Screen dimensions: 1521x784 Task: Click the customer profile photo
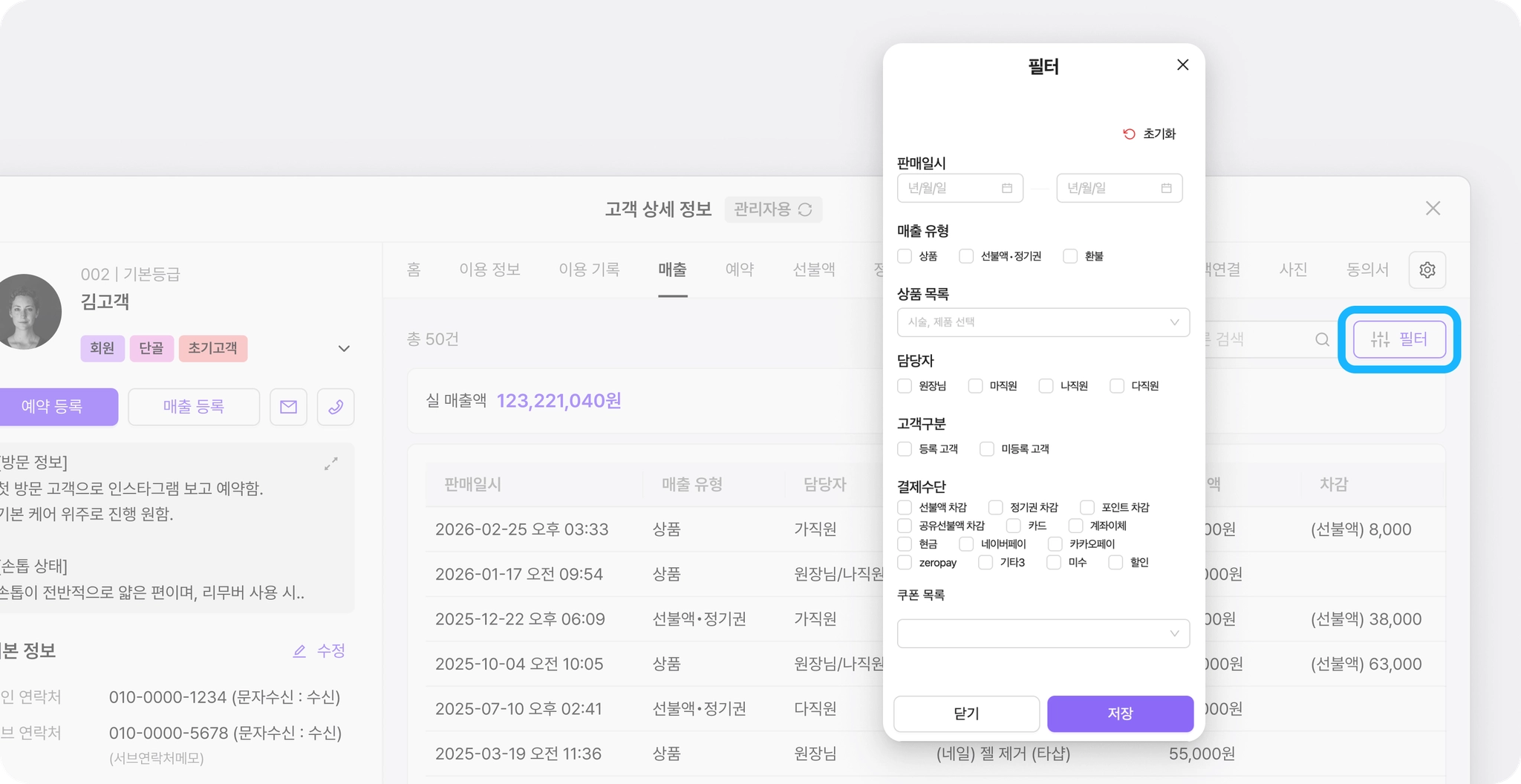pyautogui.click(x=27, y=312)
